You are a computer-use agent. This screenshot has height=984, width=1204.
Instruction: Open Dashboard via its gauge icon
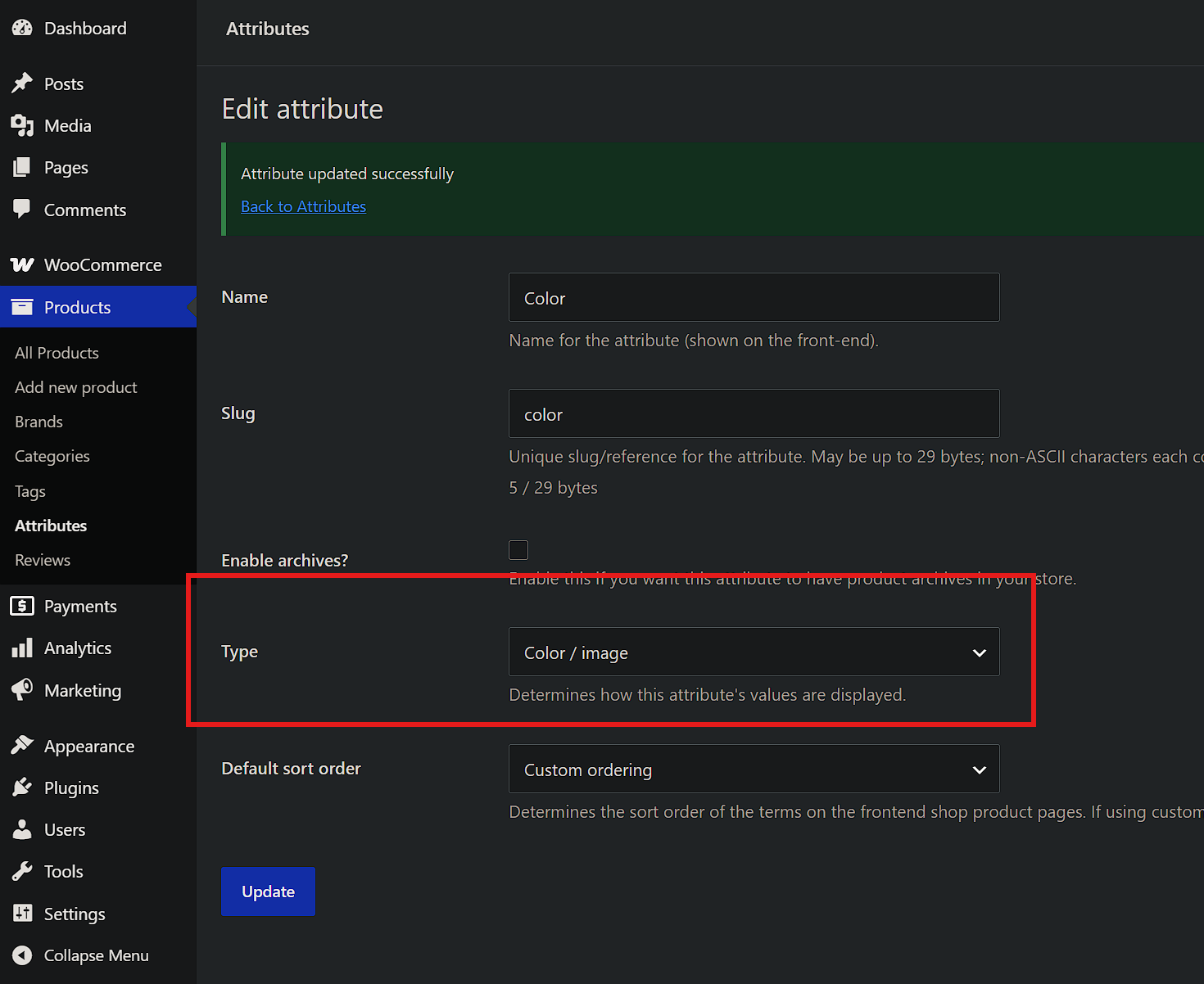[22, 28]
